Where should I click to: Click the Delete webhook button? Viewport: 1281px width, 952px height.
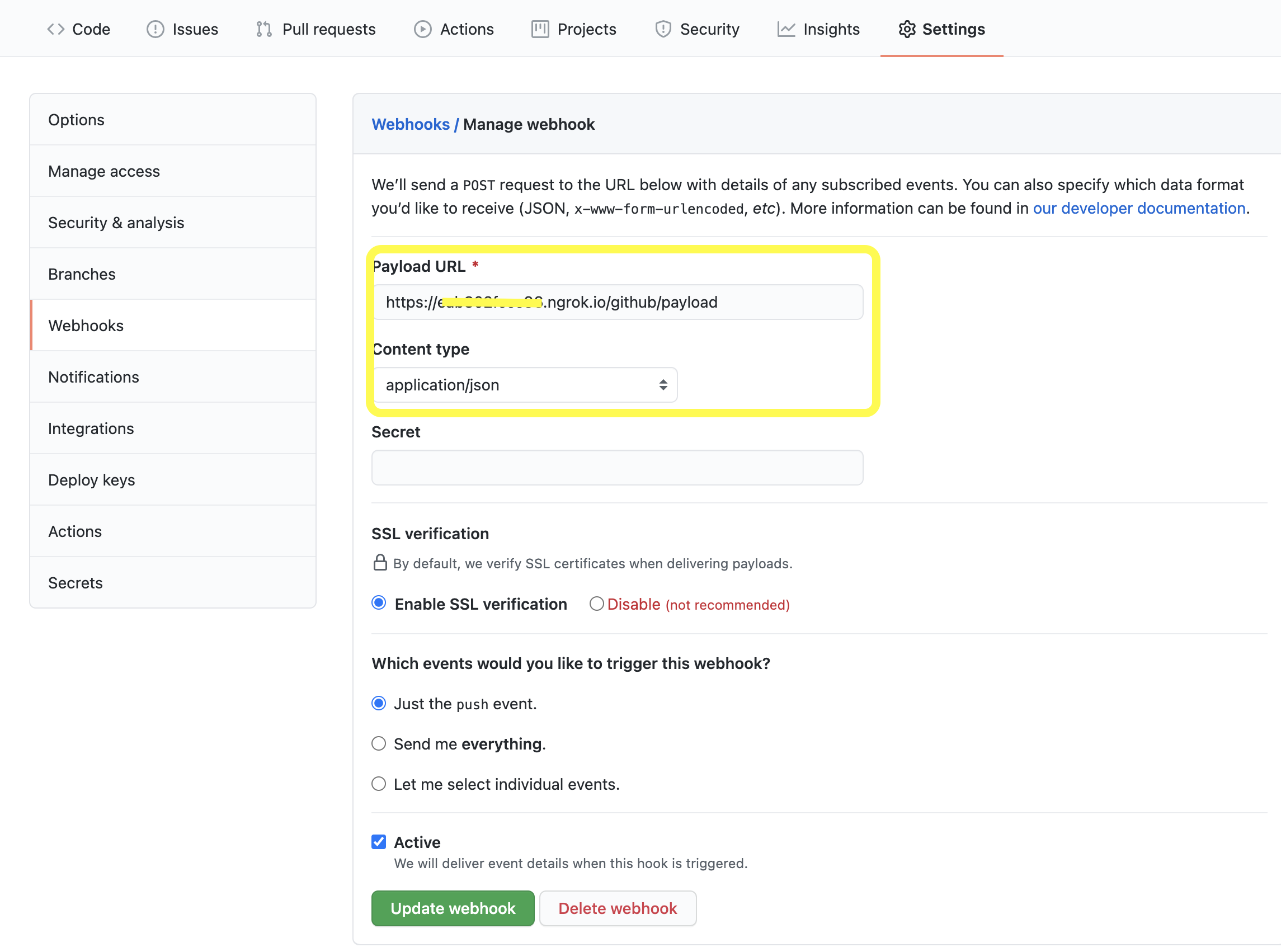[x=617, y=908]
